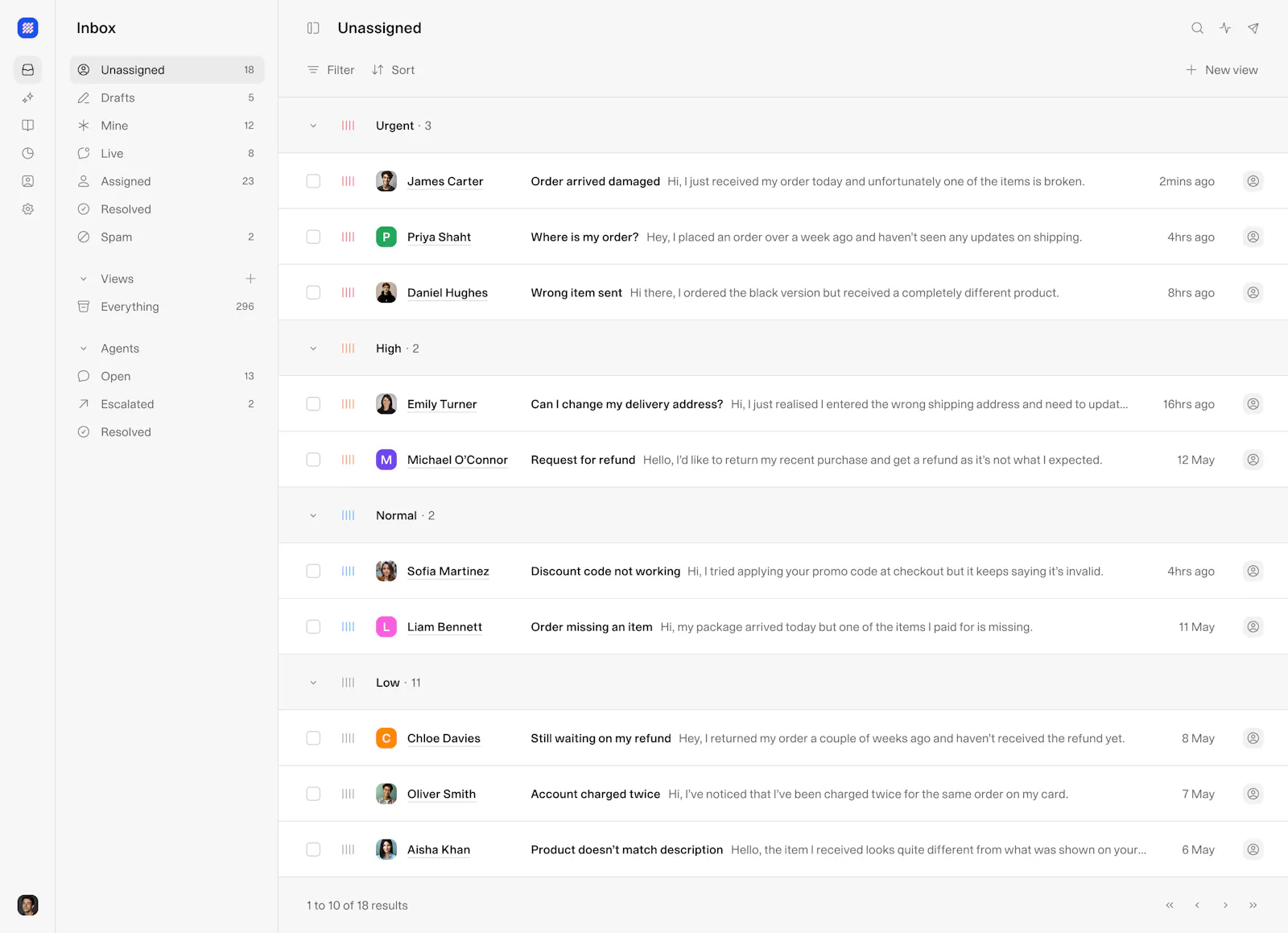This screenshot has width=1288, height=933.
Task: Open Emily Turner's contact link
Action: (x=442, y=404)
